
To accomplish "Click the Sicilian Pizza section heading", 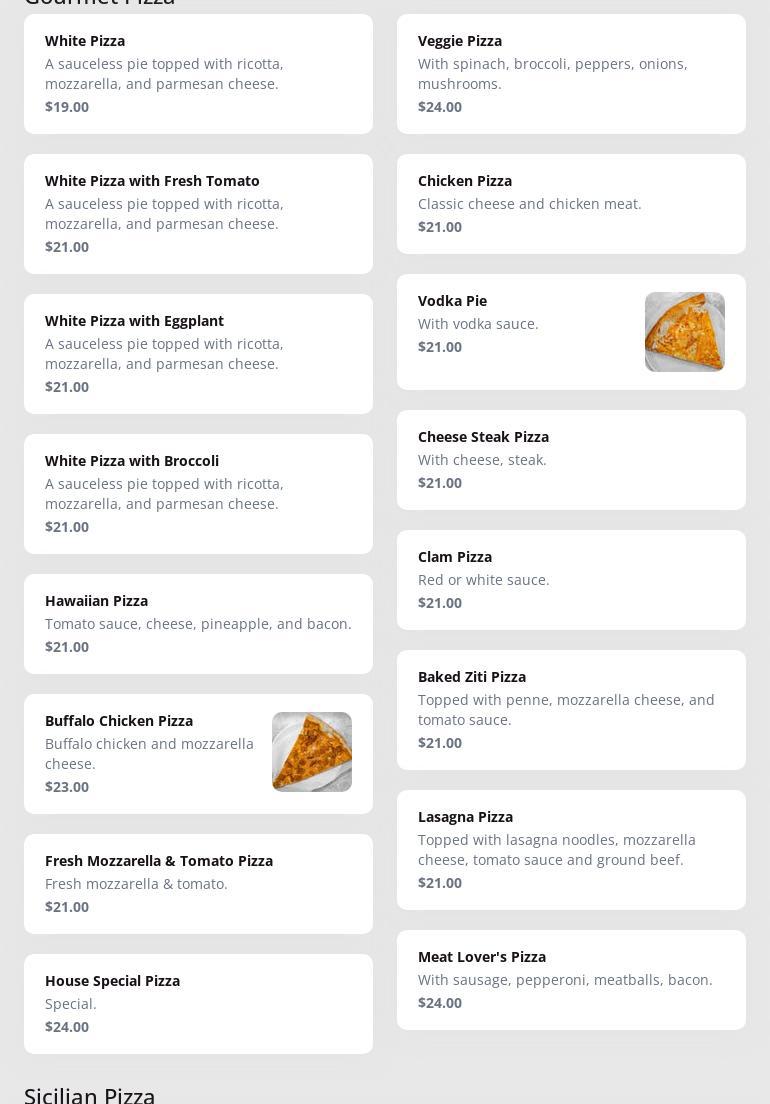I will click(x=90, y=1094).
